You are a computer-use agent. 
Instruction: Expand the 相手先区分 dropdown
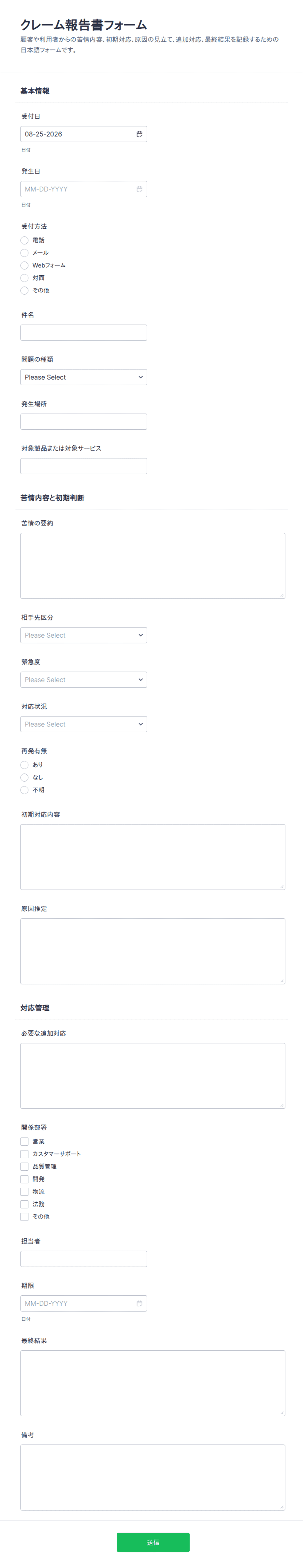(x=83, y=635)
